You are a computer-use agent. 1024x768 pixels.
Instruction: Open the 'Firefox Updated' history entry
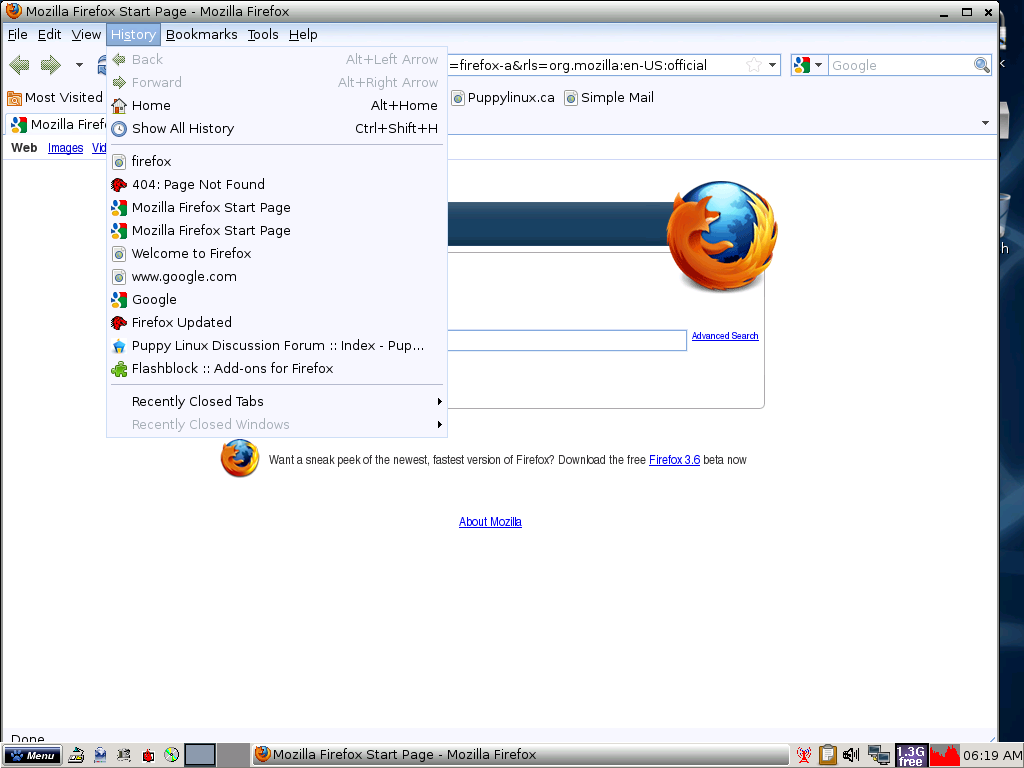[277, 322]
